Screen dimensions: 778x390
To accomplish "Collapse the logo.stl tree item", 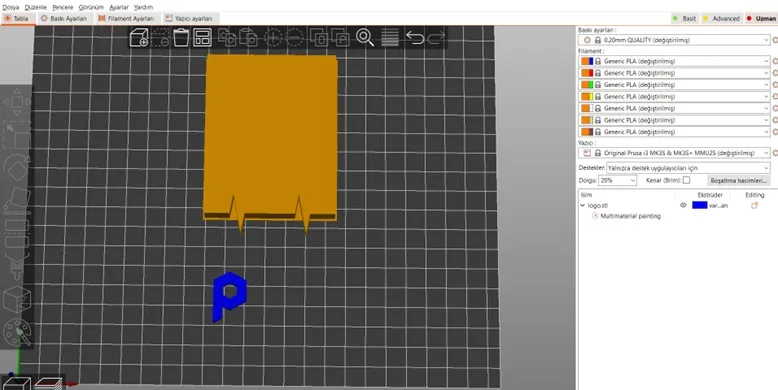I will (583, 205).
